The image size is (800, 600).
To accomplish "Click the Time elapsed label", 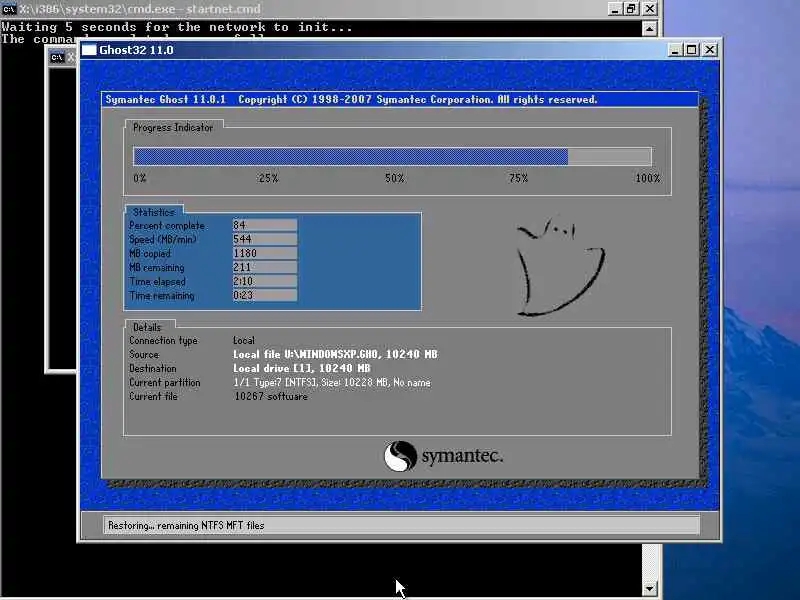I will pyautogui.click(x=158, y=282).
